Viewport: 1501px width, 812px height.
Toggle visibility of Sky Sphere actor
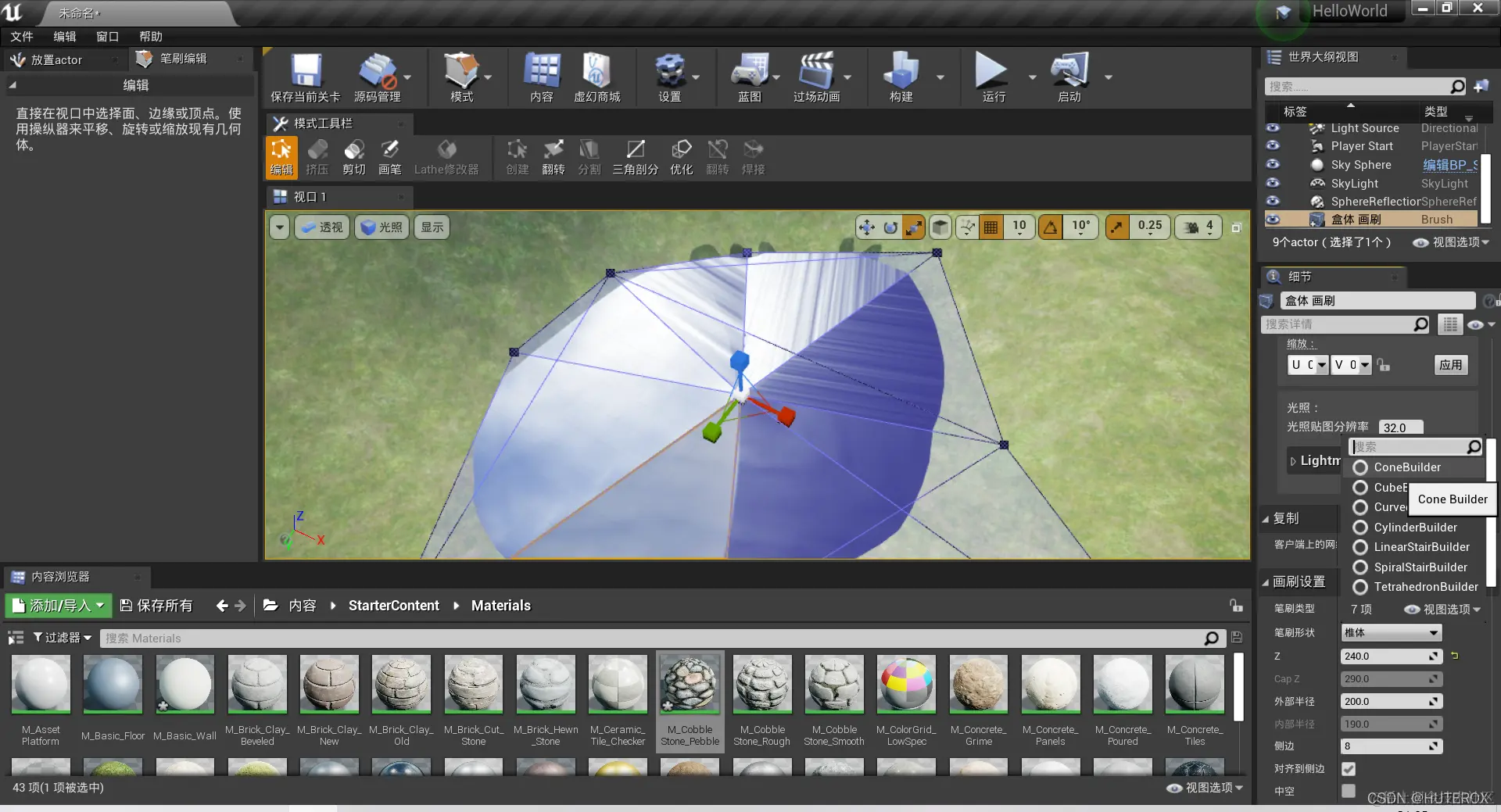click(1273, 164)
